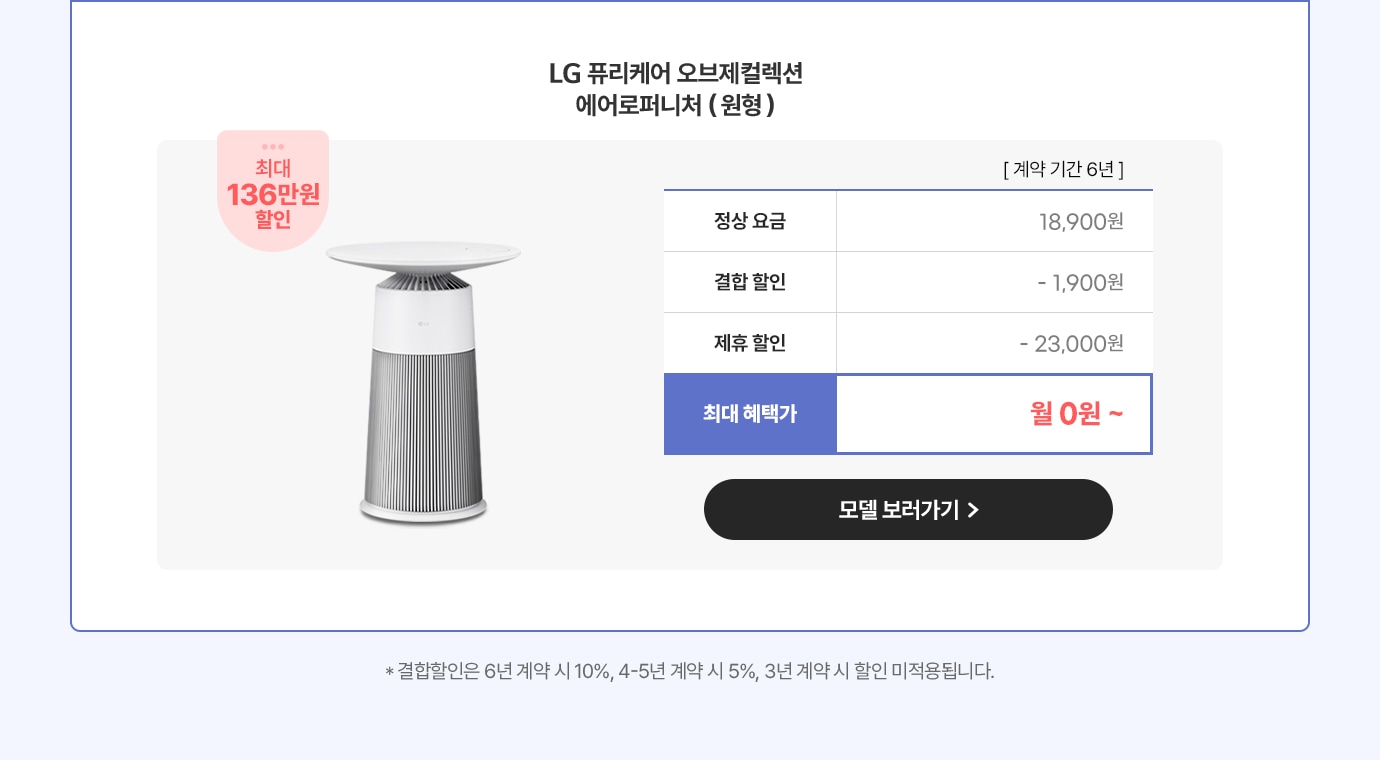Click the - 1,900원 discount value
Image resolution: width=1380 pixels, height=760 pixels.
click(1081, 282)
